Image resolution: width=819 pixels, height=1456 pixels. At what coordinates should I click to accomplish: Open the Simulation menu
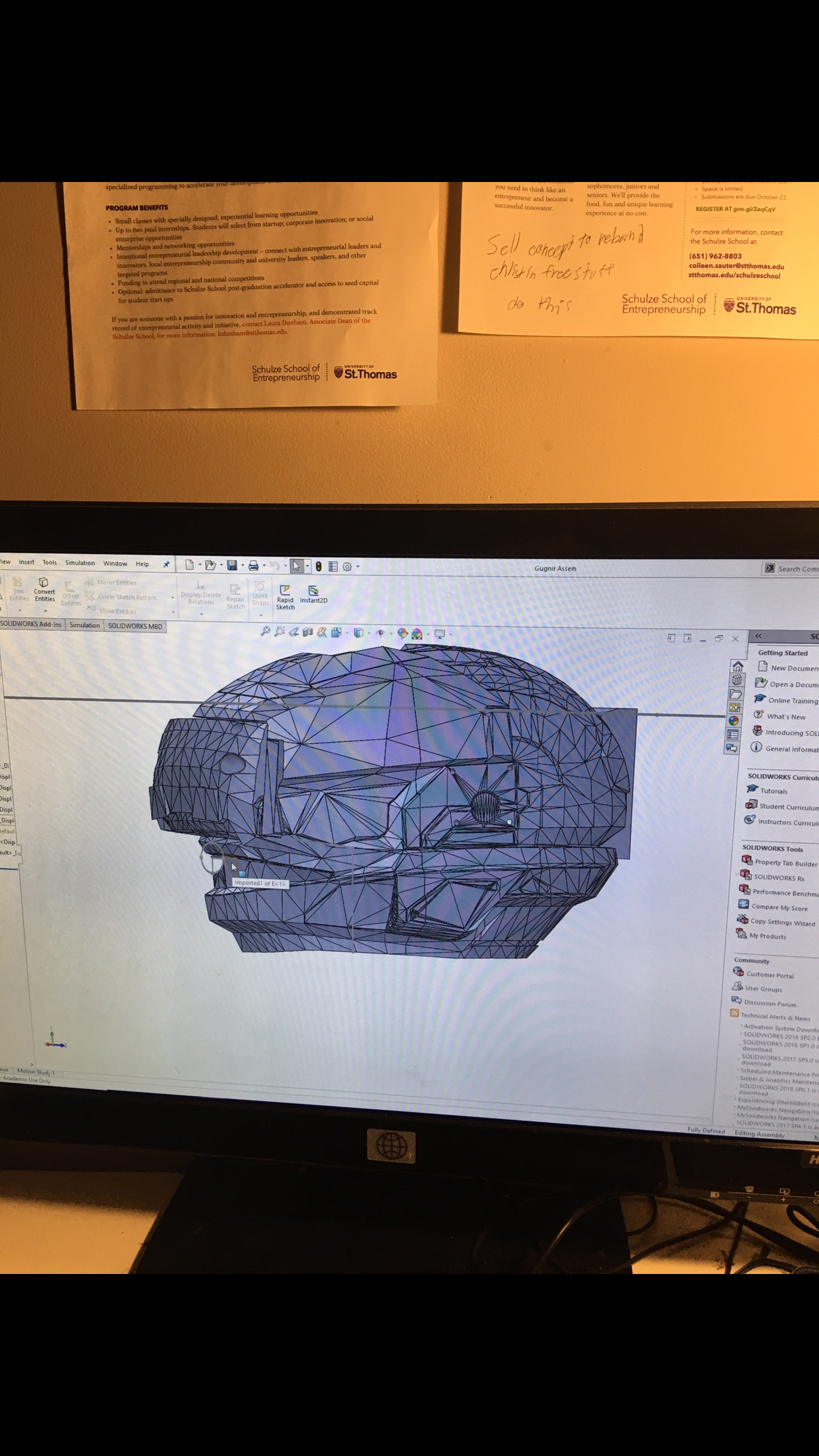point(80,562)
